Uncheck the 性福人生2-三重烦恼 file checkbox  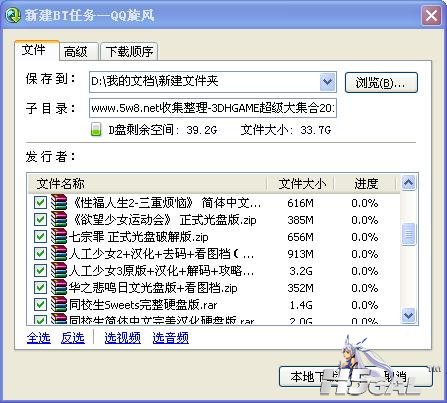coord(40,202)
